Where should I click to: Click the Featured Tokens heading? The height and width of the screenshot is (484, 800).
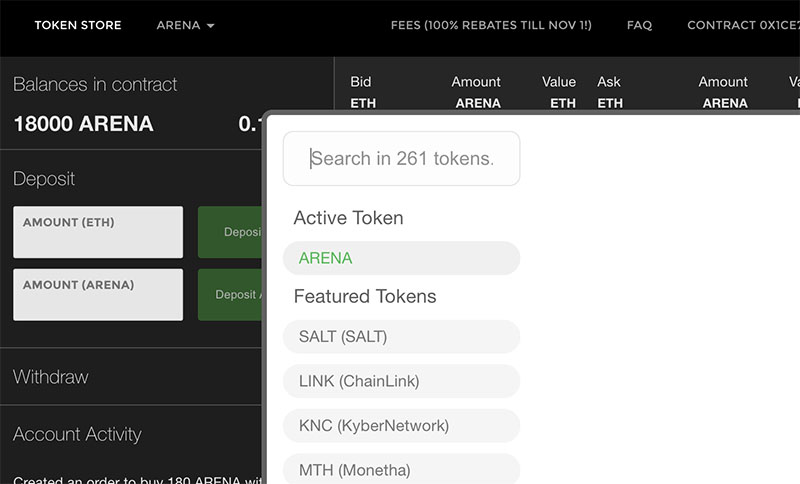[365, 296]
